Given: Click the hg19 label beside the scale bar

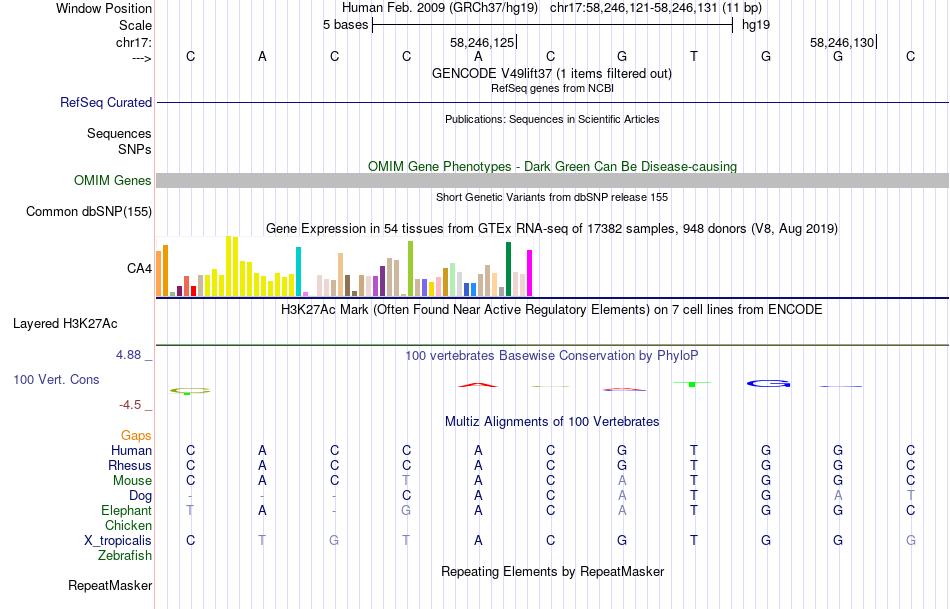Looking at the screenshot, I should [756, 25].
